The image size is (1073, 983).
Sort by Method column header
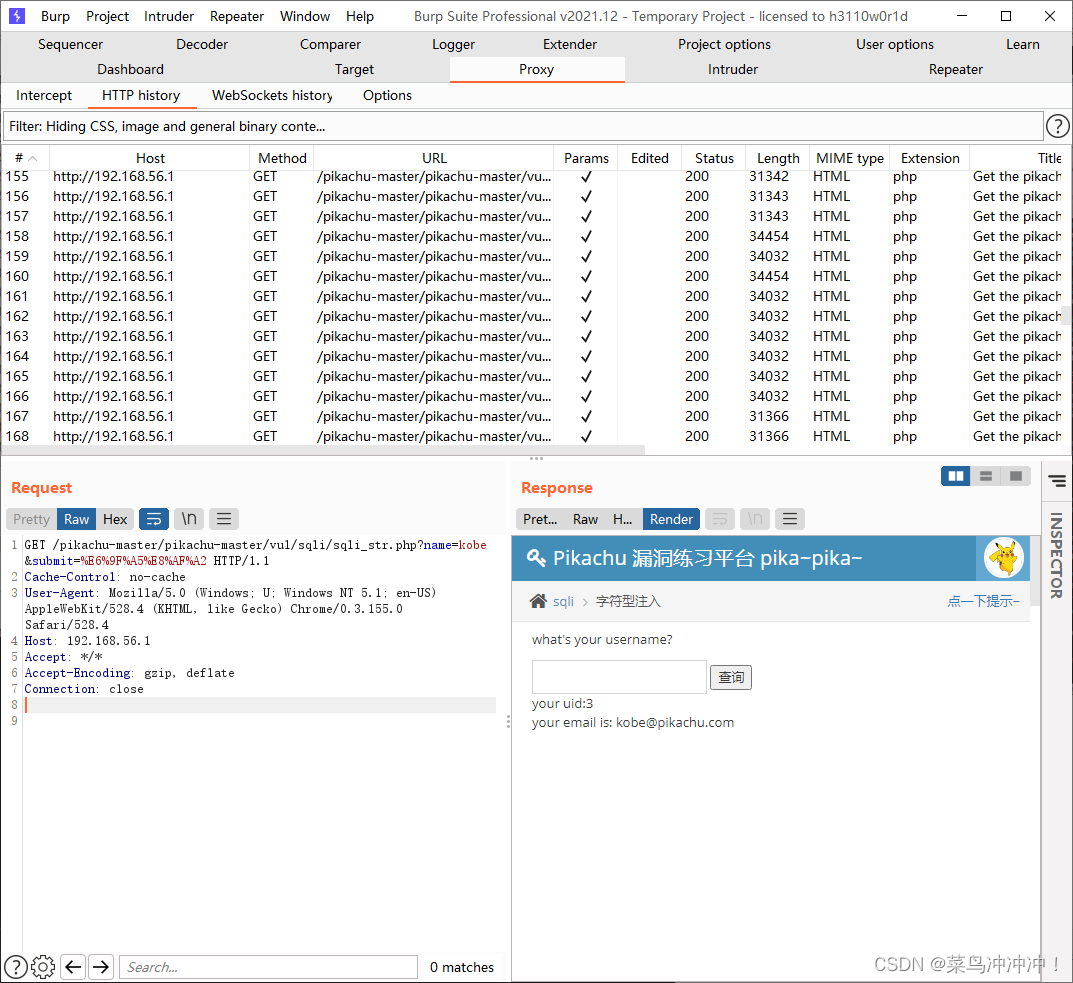[x=282, y=158]
